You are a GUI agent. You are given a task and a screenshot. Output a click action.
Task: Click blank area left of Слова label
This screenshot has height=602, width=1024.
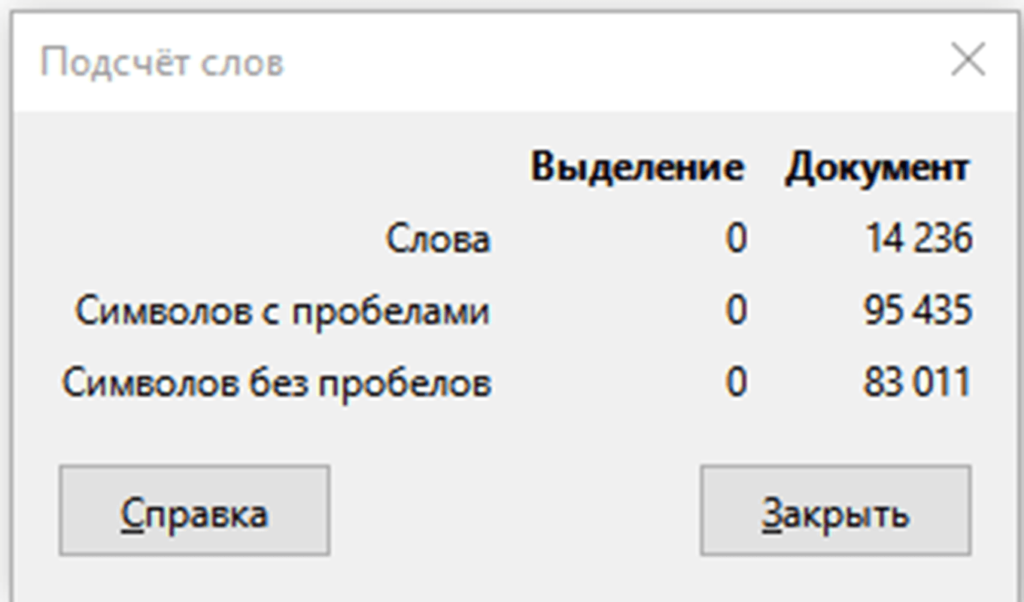pyautogui.click(x=200, y=239)
